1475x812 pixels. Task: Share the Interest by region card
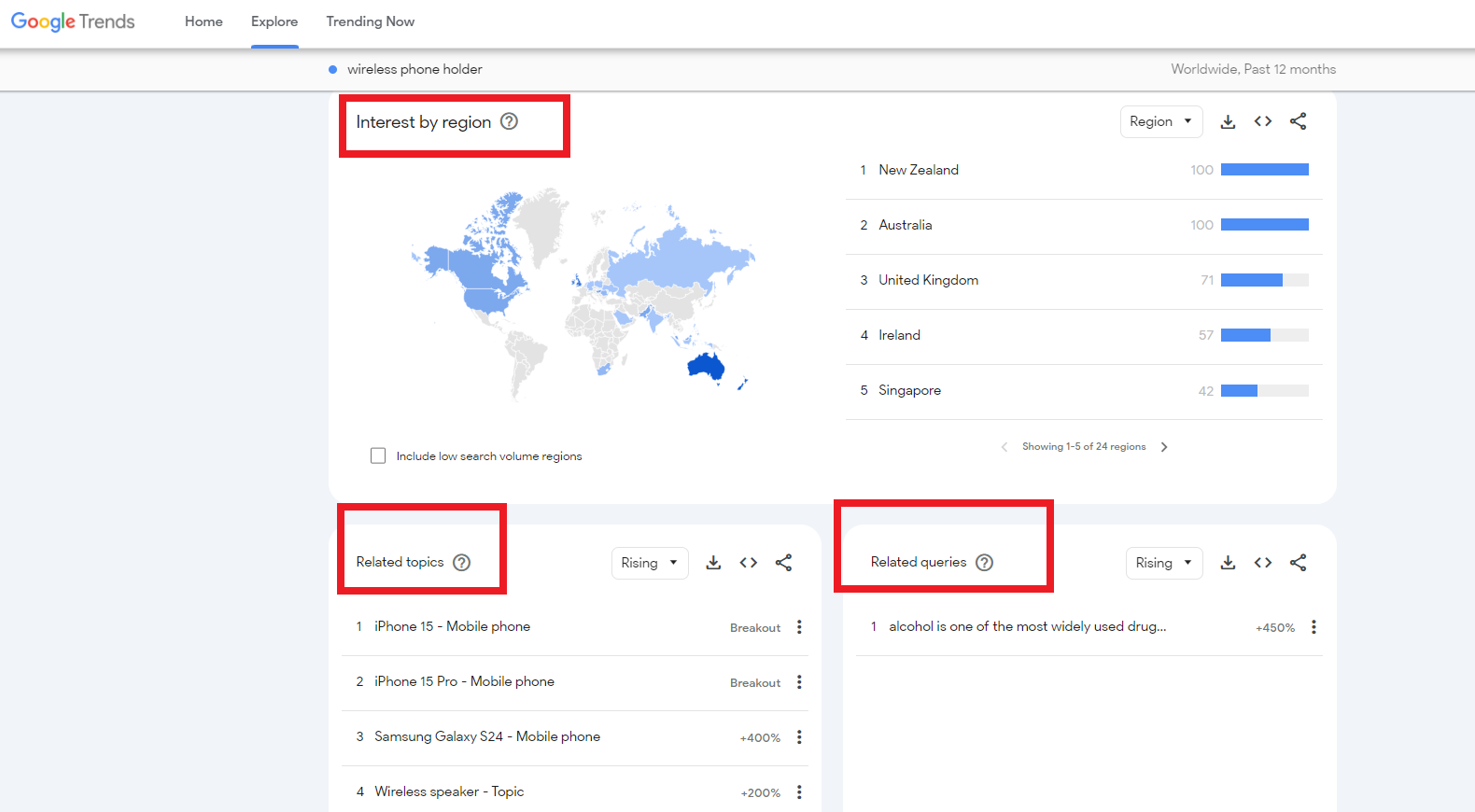[x=1299, y=121]
